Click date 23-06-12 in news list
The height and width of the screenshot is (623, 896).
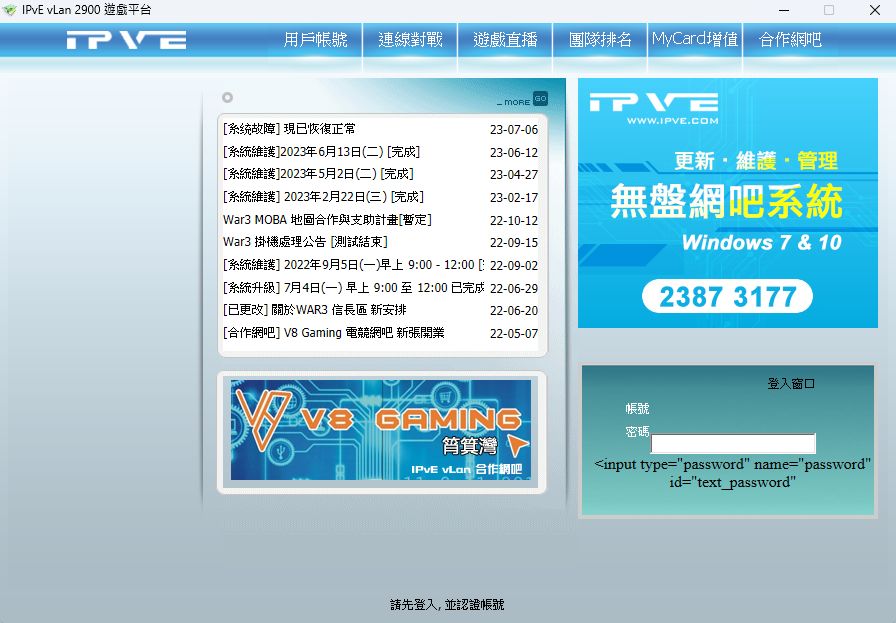pyautogui.click(x=514, y=153)
